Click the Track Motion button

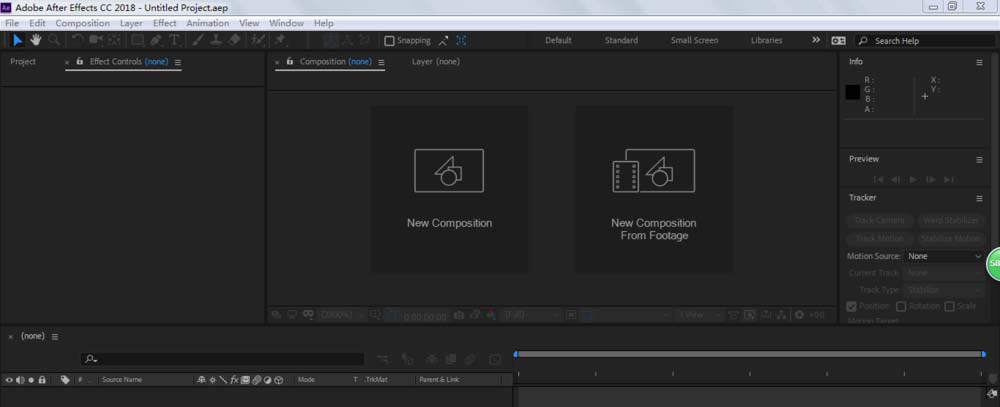pos(879,239)
